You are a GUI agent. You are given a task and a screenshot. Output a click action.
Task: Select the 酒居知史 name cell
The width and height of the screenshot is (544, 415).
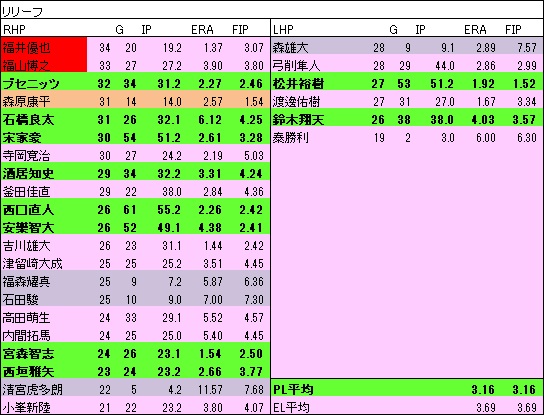click(28, 173)
